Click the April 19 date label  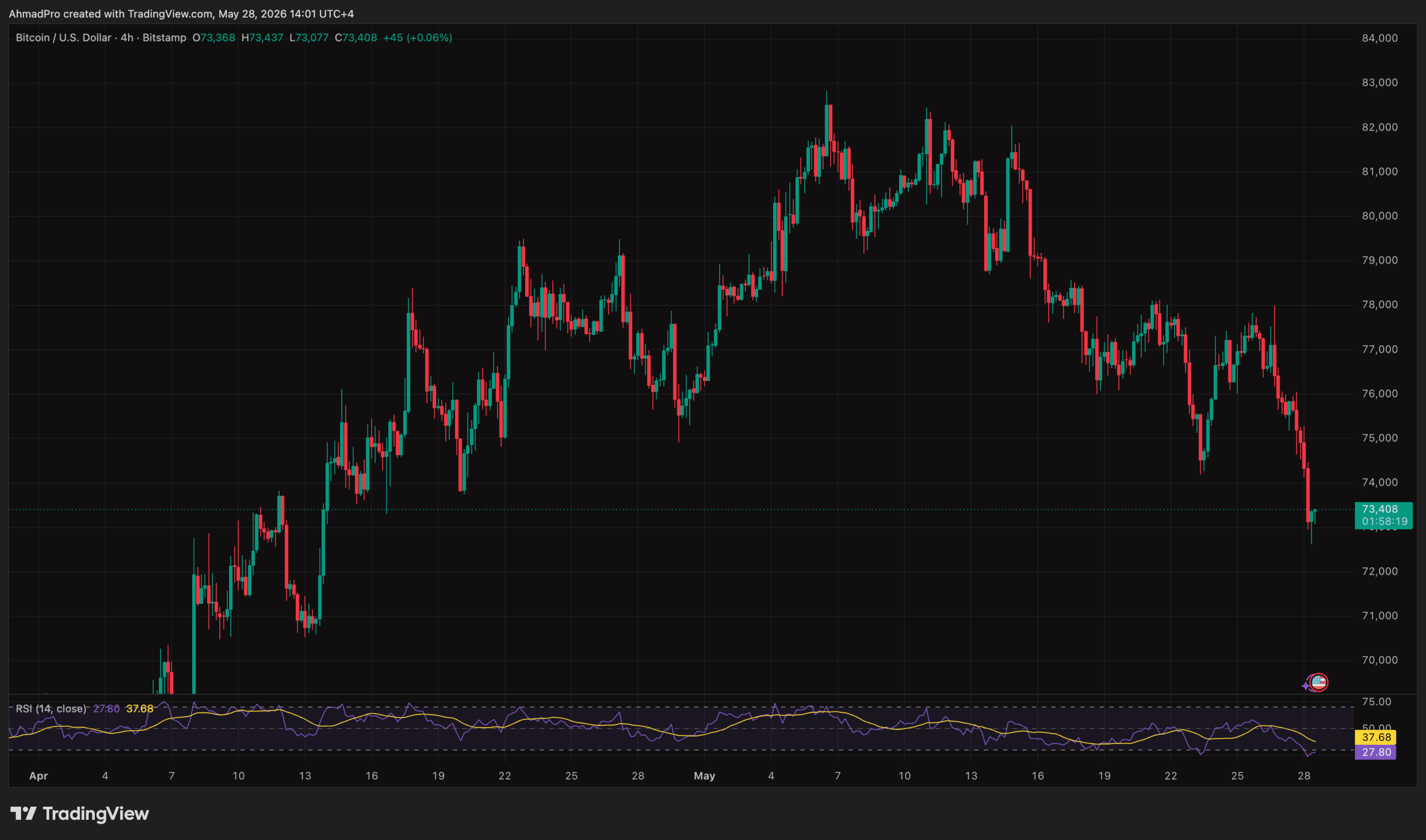click(x=438, y=776)
